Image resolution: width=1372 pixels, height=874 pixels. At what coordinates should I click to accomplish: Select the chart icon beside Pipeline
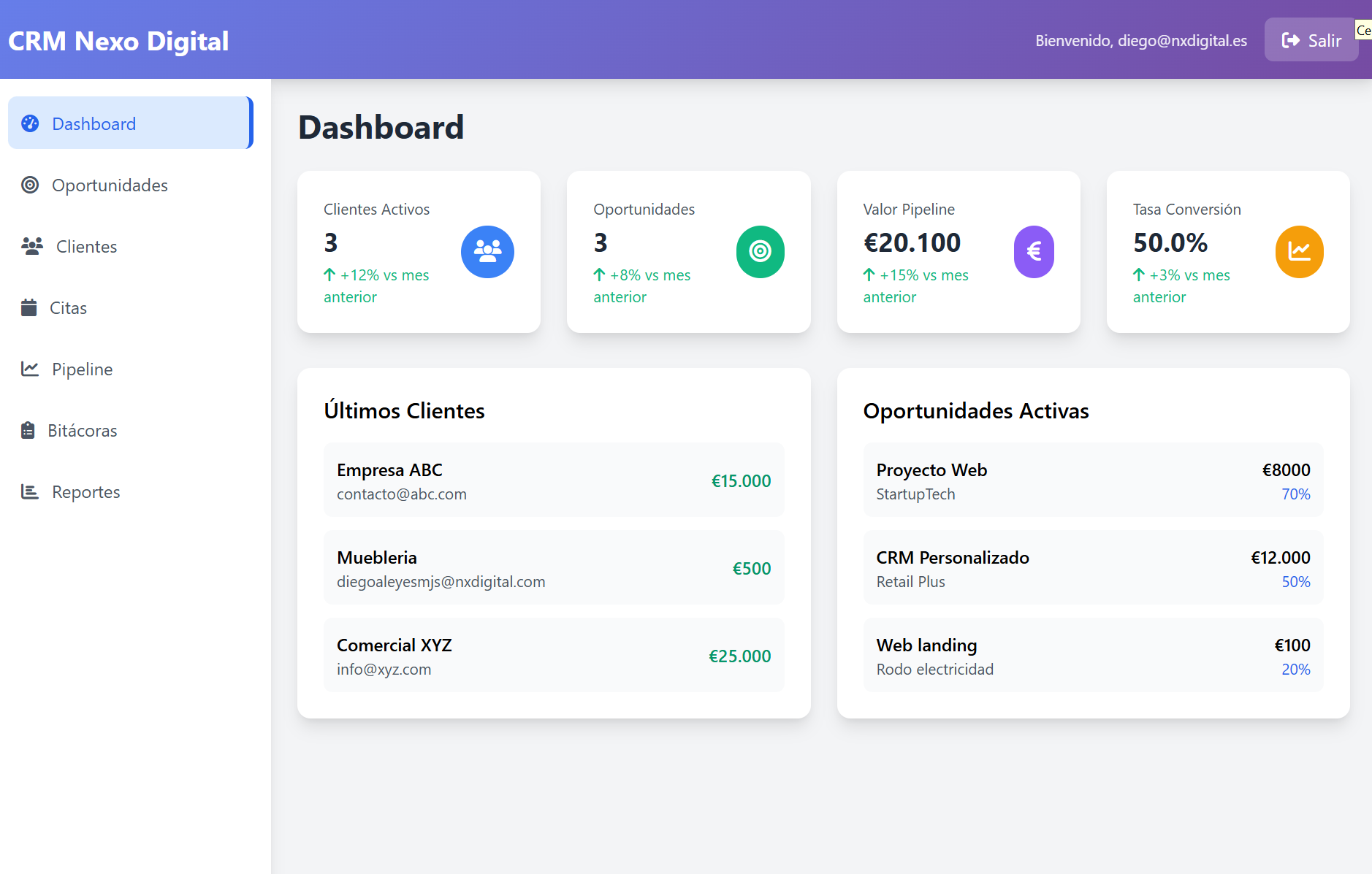click(30, 369)
